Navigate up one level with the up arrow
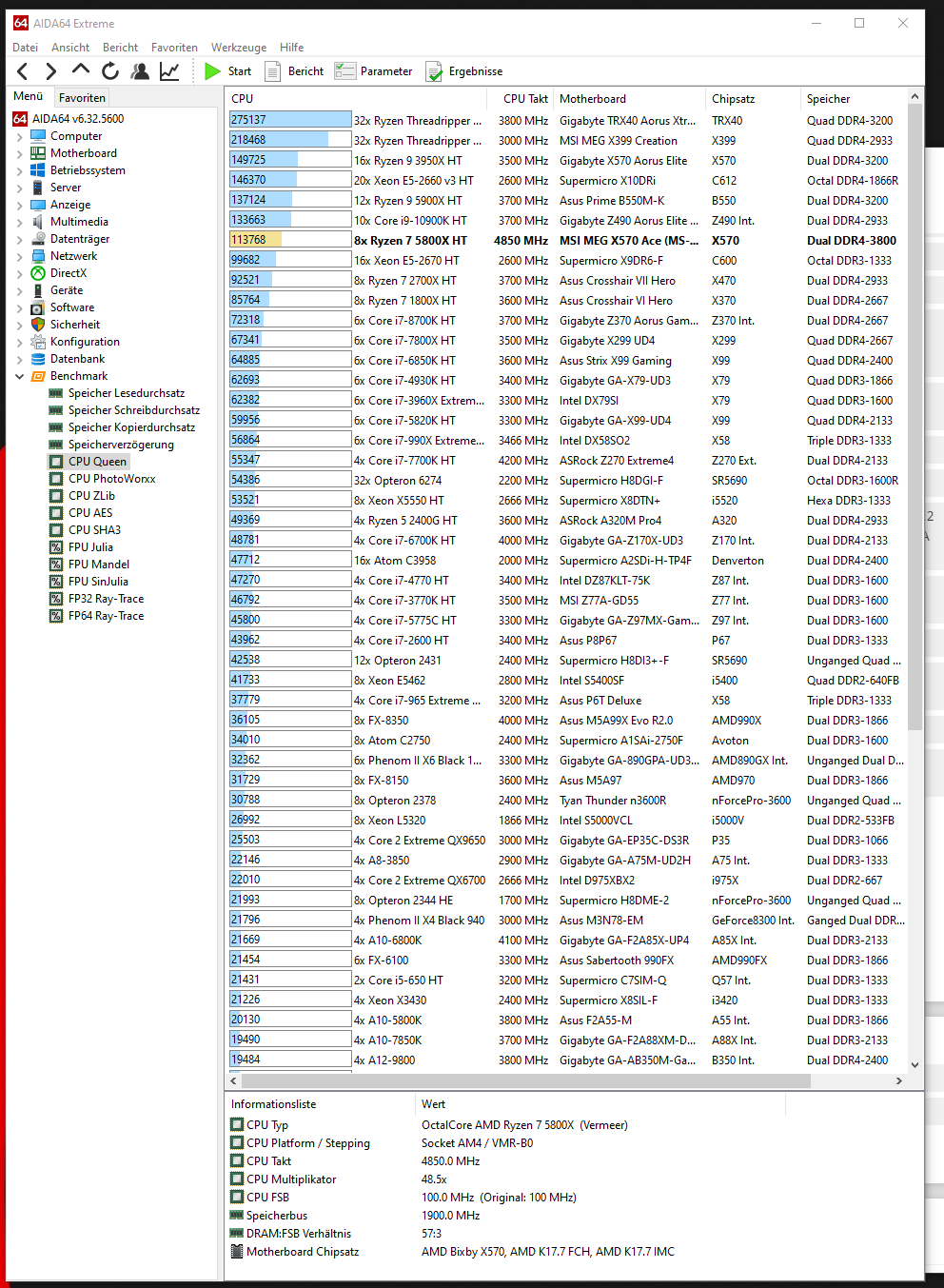The width and height of the screenshot is (944, 1288). point(81,69)
